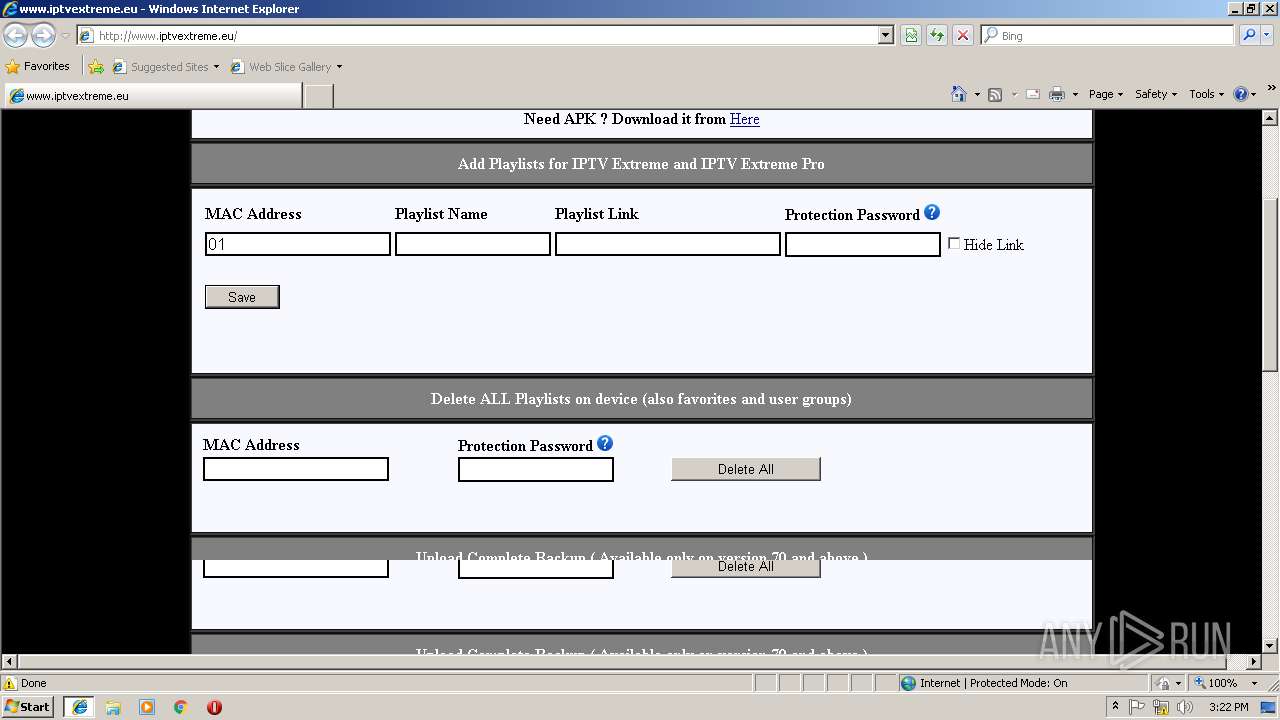Start a search with the magnifier icon
The width and height of the screenshot is (1280, 720).
1249,35
